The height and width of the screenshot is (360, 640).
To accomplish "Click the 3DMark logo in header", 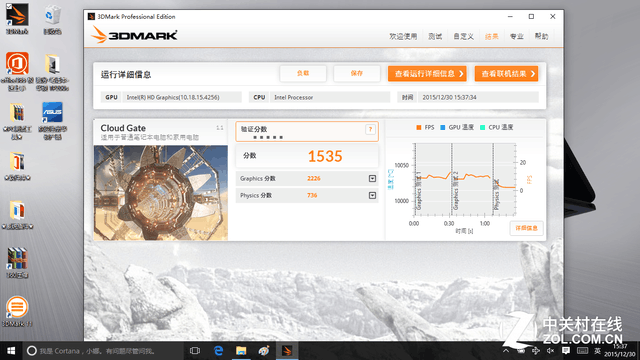I will tap(134, 35).
